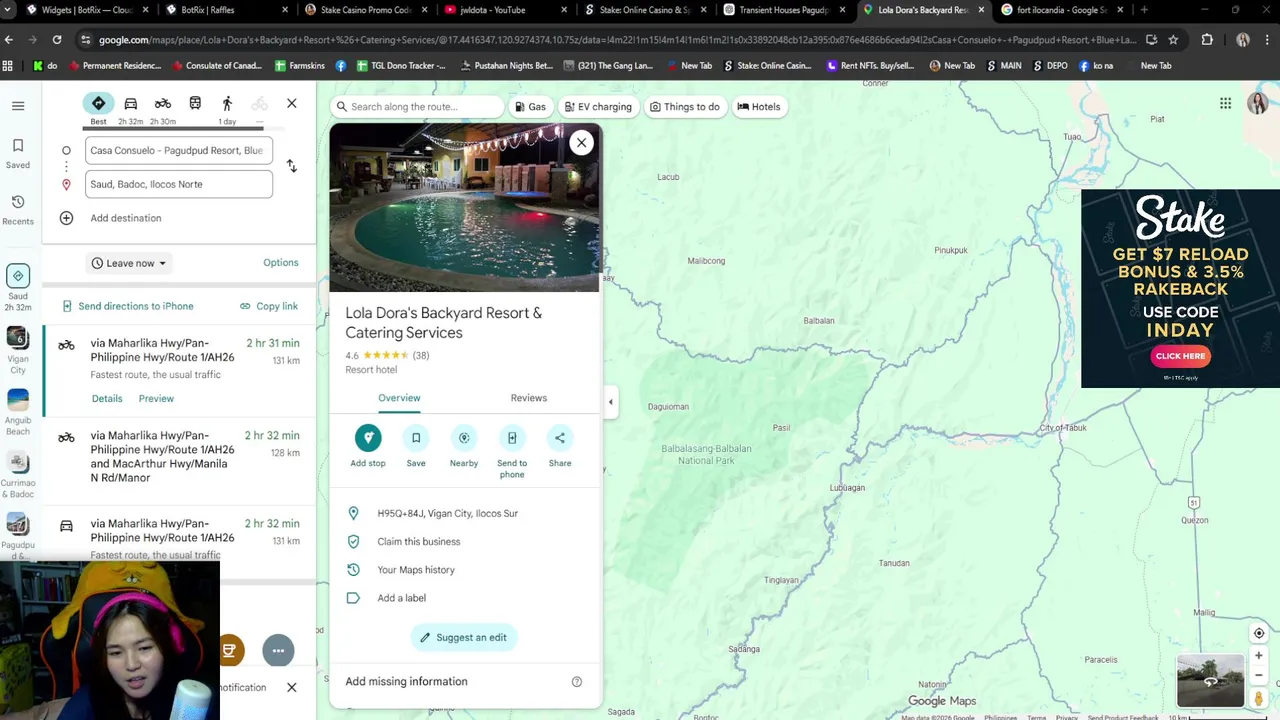Bookmark this page star
This screenshot has height=720, width=1280.
(x=1173, y=40)
